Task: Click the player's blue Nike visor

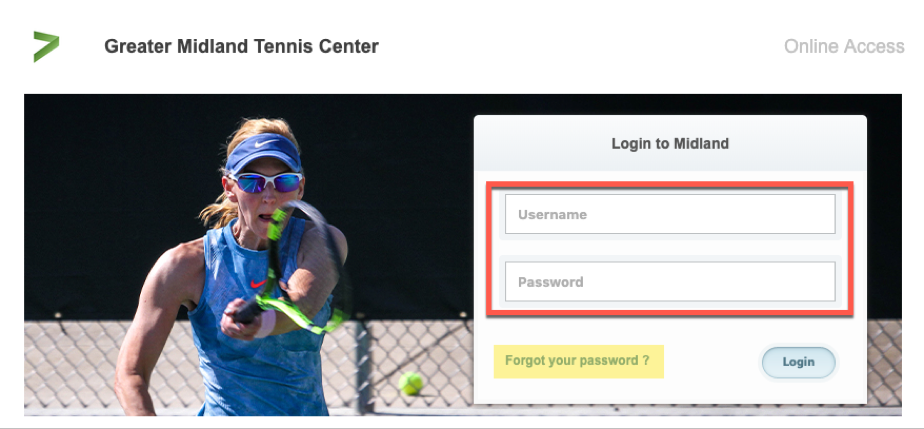Action: pyautogui.click(x=263, y=152)
